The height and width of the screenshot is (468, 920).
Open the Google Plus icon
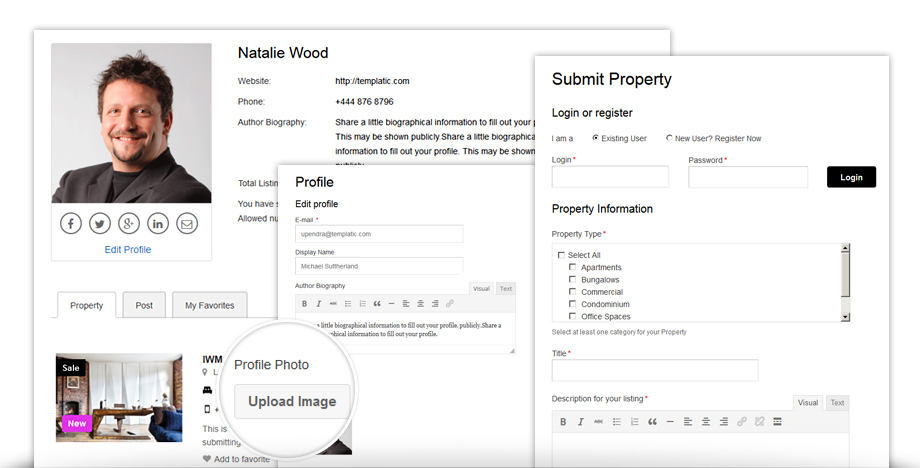point(128,223)
